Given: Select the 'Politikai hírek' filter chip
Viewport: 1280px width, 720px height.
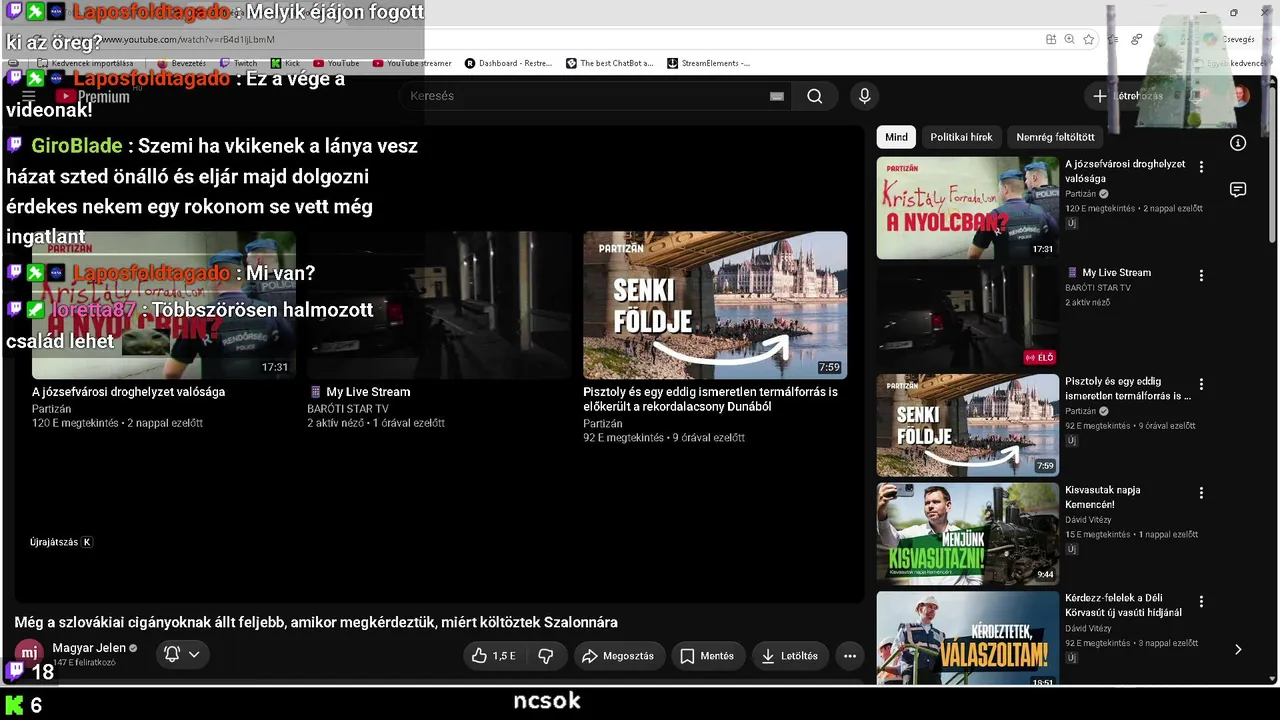Looking at the screenshot, I should point(961,137).
